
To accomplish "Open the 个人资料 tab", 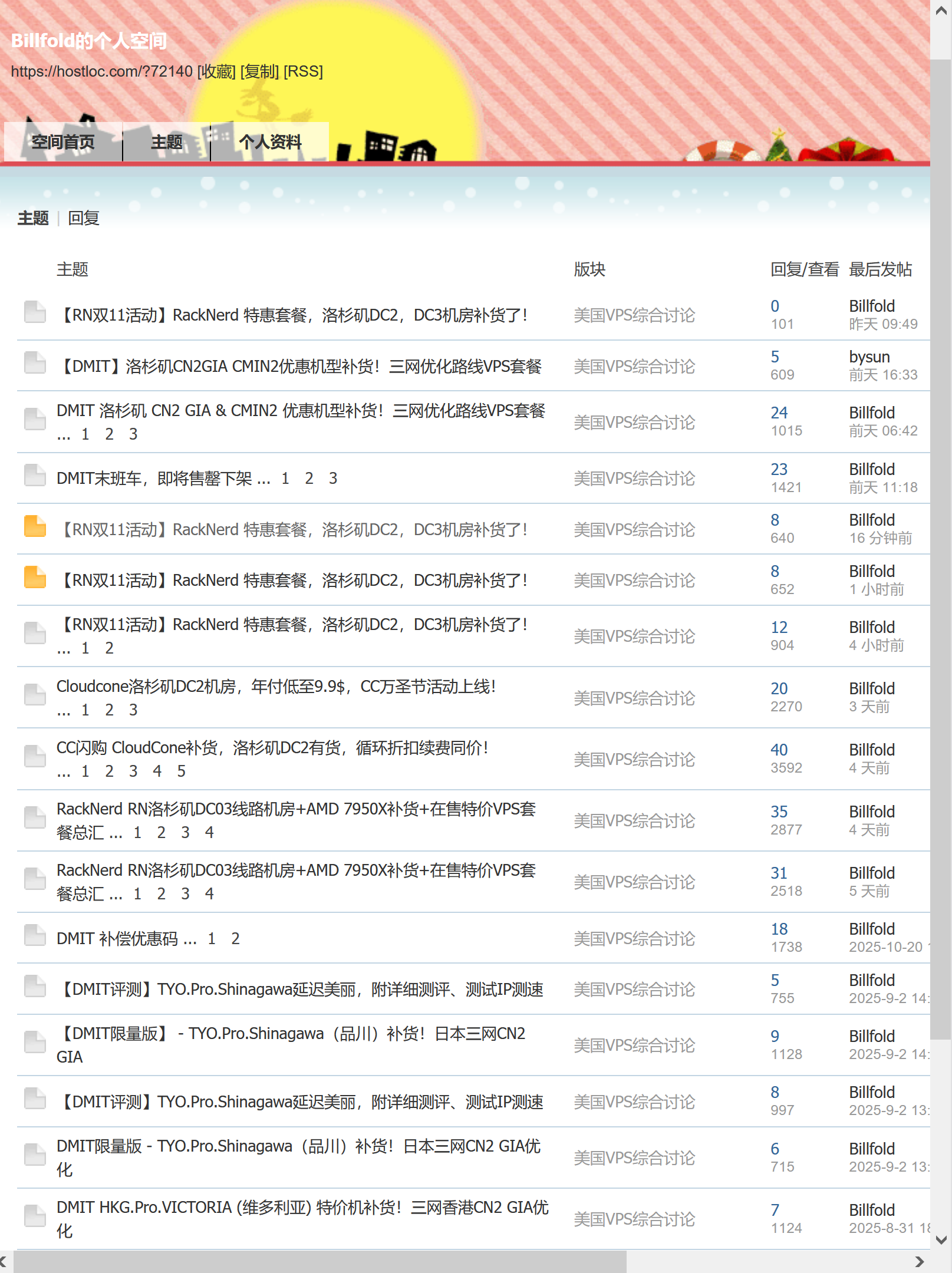I will click(x=270, y=142).
